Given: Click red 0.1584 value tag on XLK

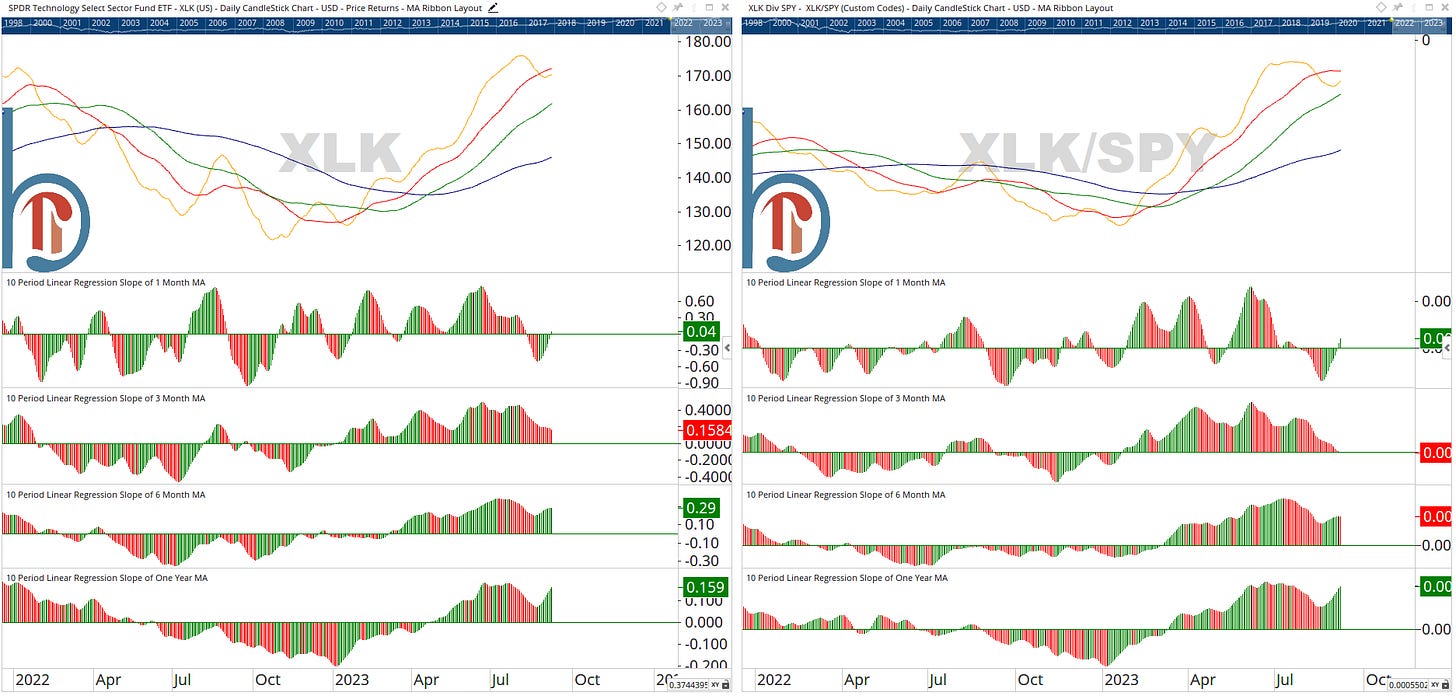Looking at the screenshot, I should click(x=706, y=430).
